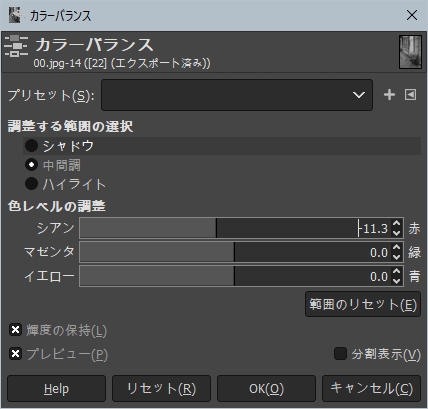Click the image thumbnail preview in the header

click(410, 52)
